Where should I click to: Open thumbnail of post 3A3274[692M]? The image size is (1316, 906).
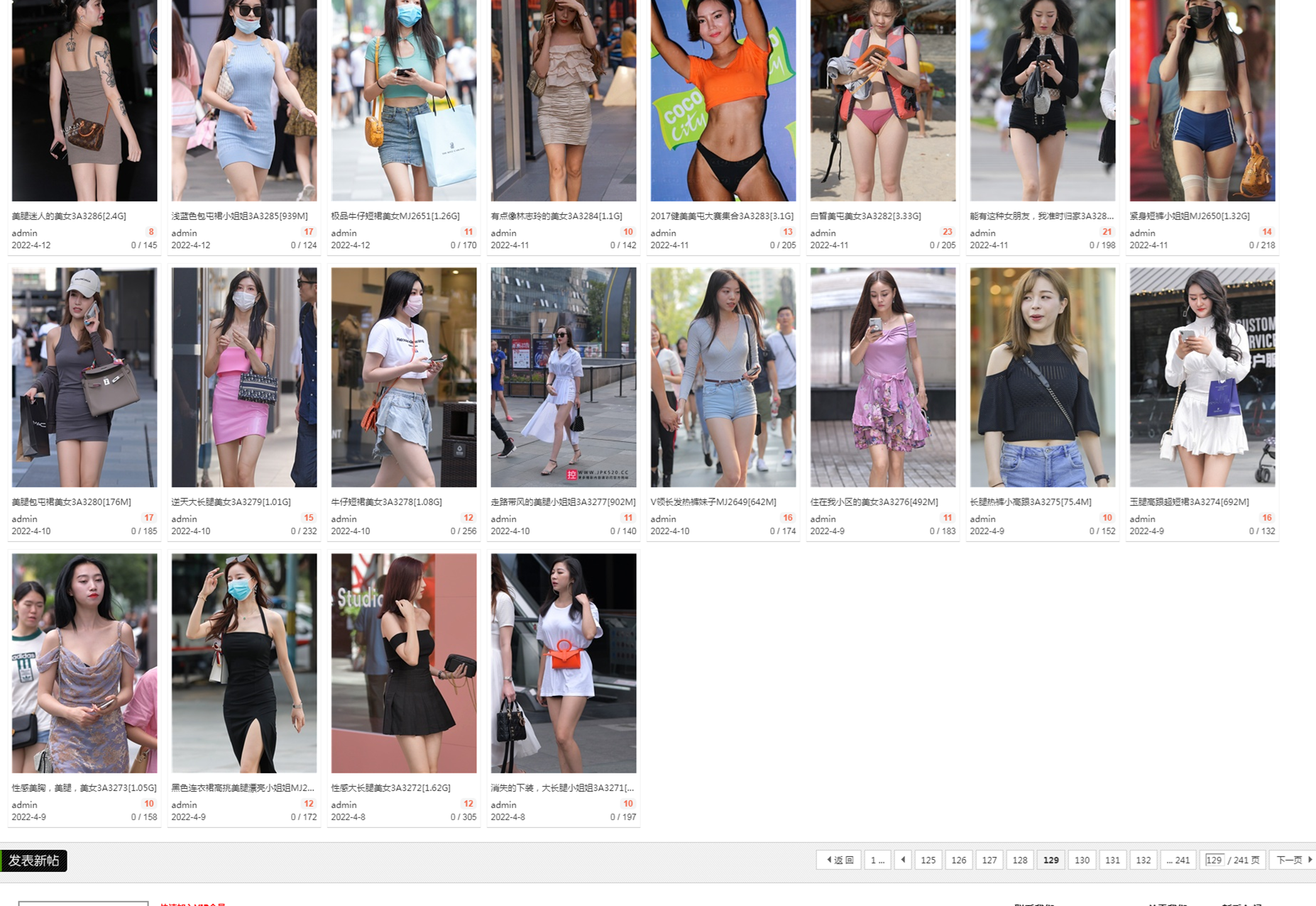pos(1202,377)
